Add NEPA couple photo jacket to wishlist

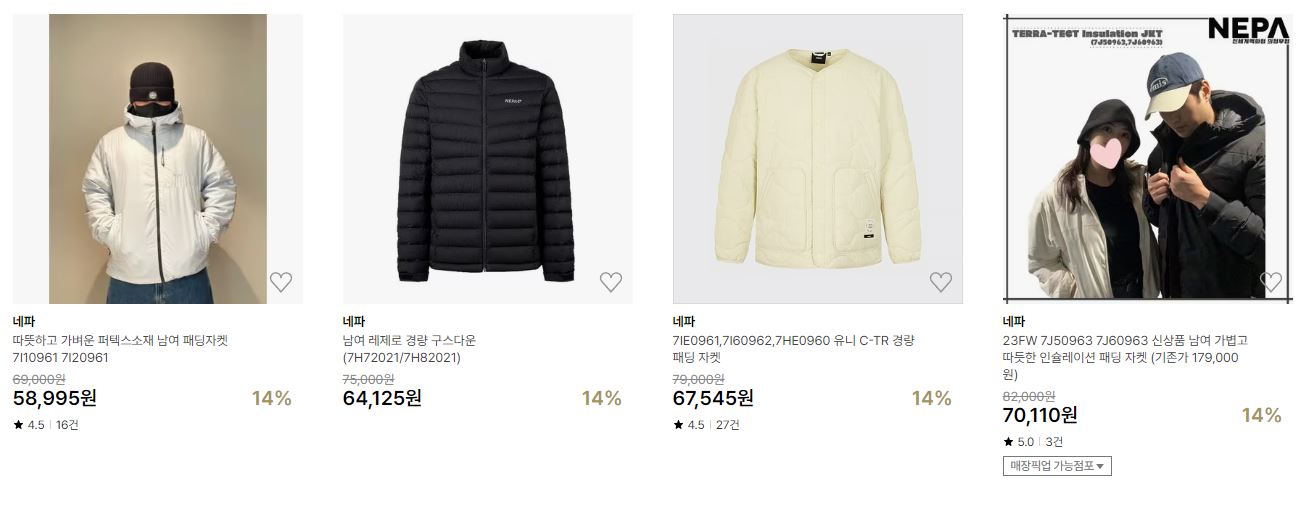[x=1271, y=282]
